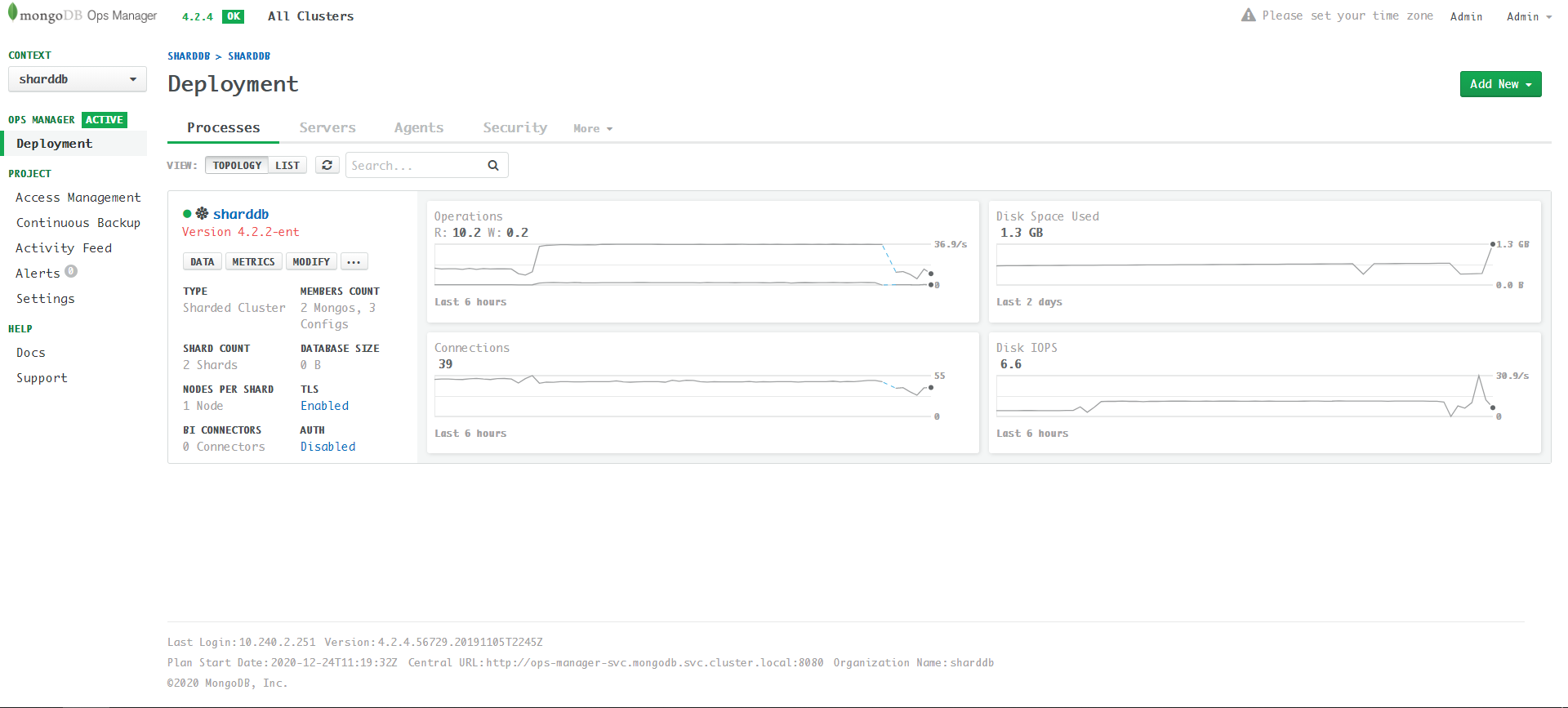This screenshot has height=708, width=1568.
Task: Open Docs help link
Action: [x=31, y=353]
